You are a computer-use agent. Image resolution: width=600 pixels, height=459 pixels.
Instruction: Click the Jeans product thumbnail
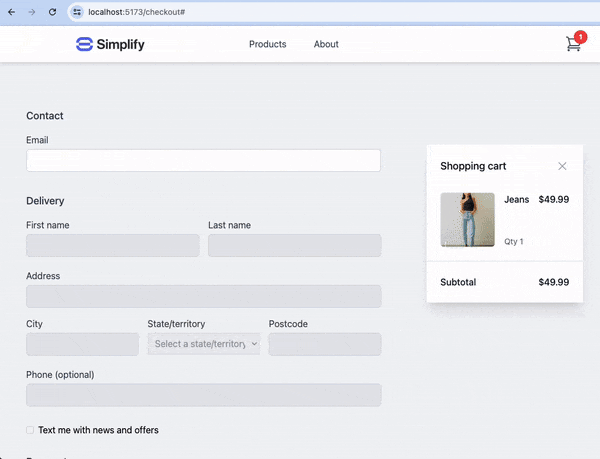pos(467,220)
